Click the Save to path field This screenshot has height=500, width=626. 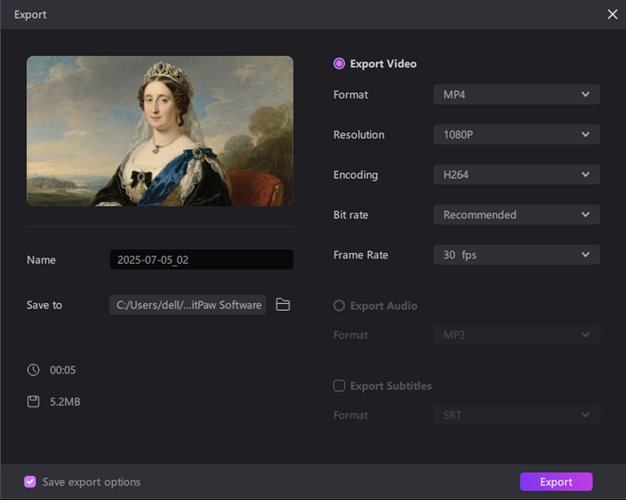[188, 305]
